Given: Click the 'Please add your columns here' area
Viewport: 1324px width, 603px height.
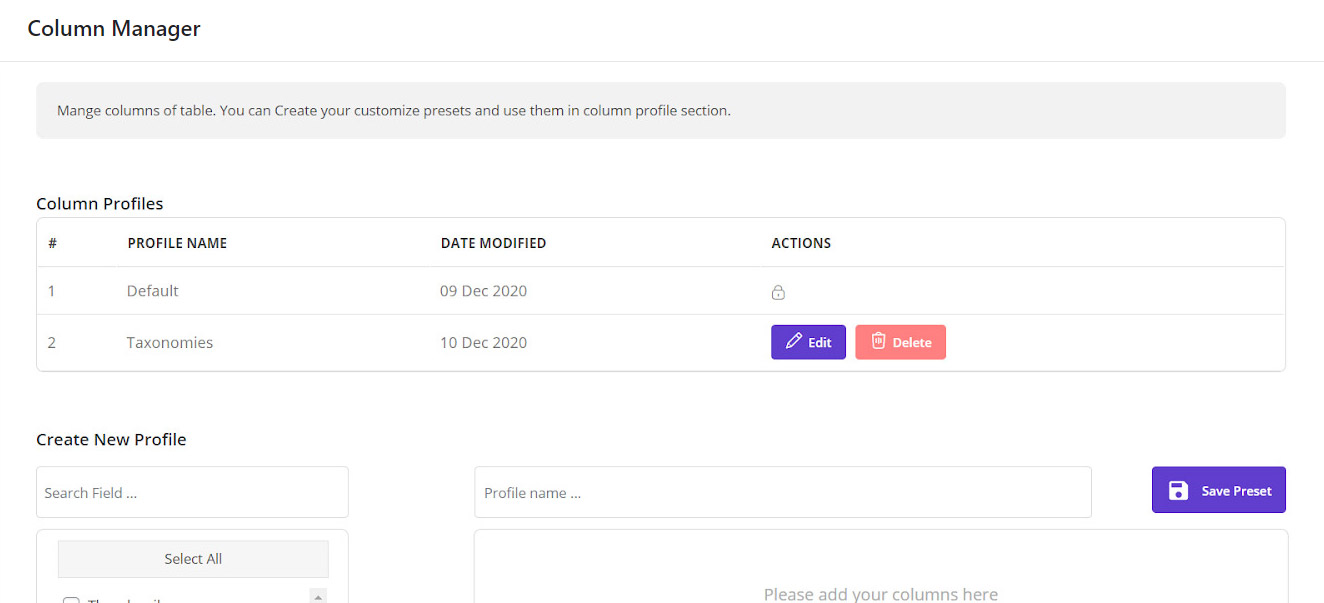Looking at the screenshot, I should point(880,594).
